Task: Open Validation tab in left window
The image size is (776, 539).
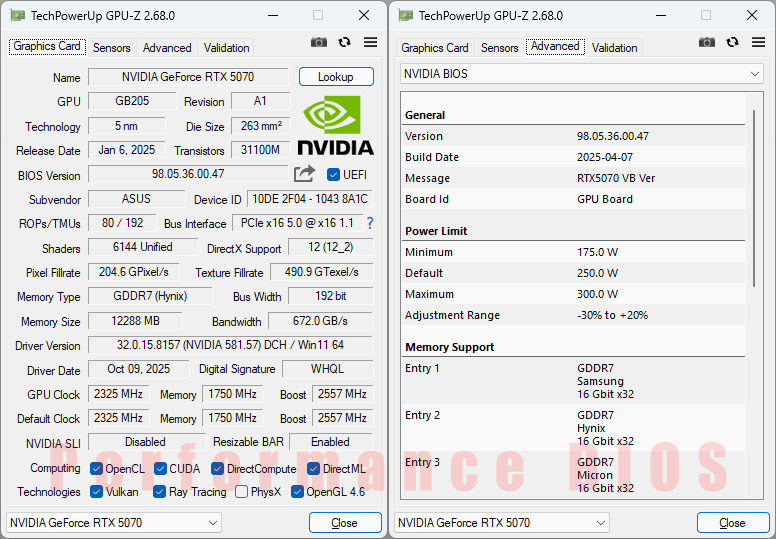Action: click(227, 48)
